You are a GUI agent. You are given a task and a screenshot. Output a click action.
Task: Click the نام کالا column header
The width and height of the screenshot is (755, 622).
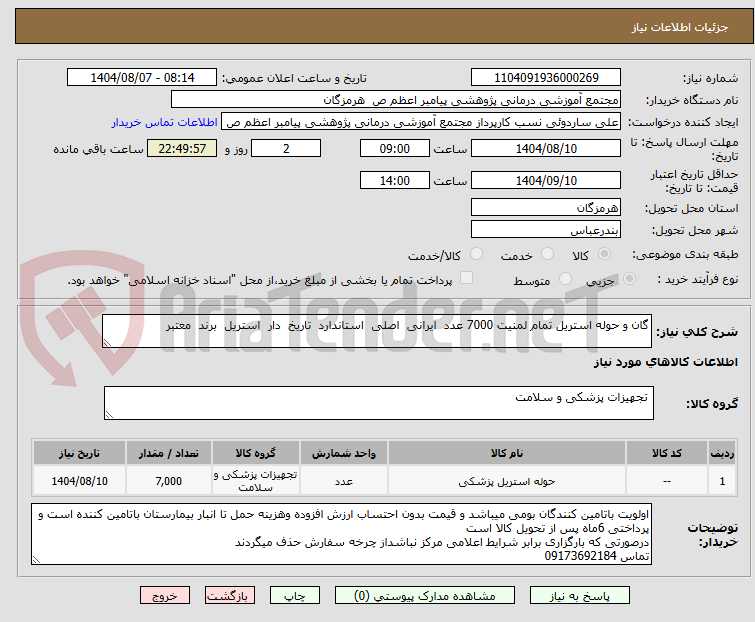pyautogui.click(x=507, y=453)
